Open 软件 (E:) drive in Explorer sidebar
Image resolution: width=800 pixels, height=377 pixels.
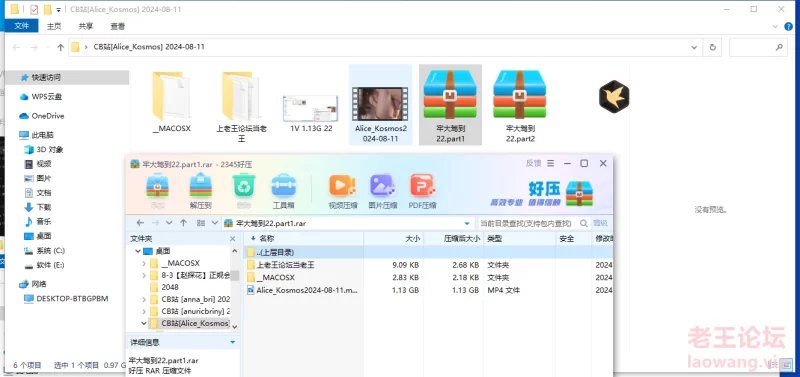tap(44, 265)
